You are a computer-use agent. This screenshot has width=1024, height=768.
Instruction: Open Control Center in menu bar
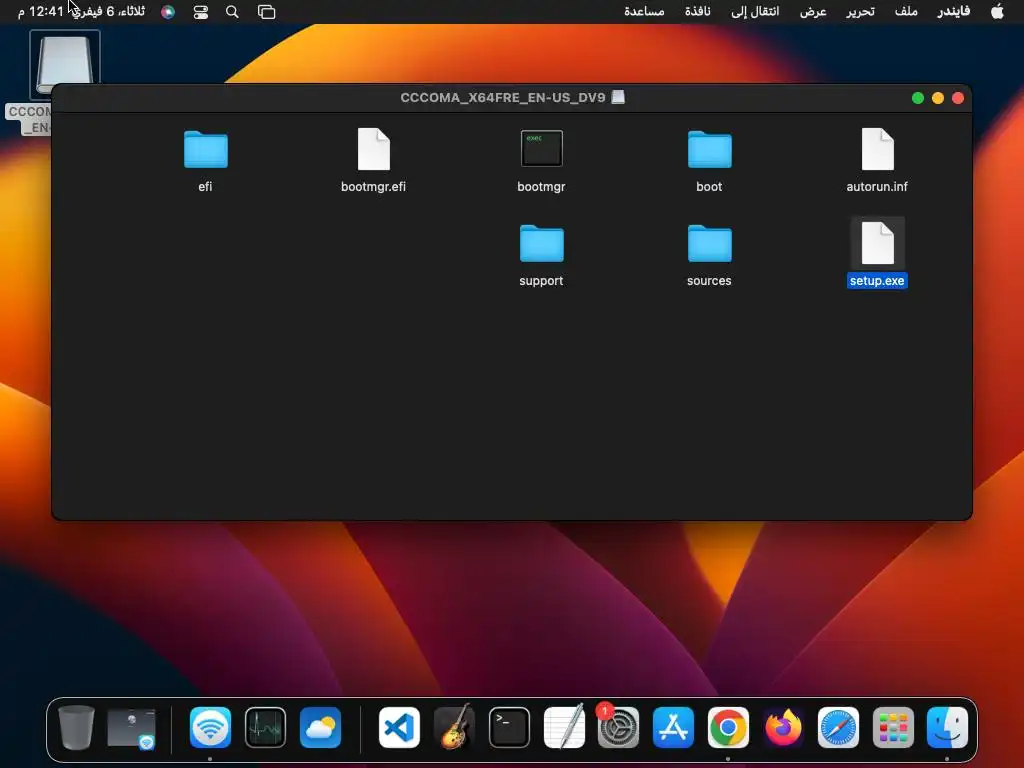tap(200, 12)
